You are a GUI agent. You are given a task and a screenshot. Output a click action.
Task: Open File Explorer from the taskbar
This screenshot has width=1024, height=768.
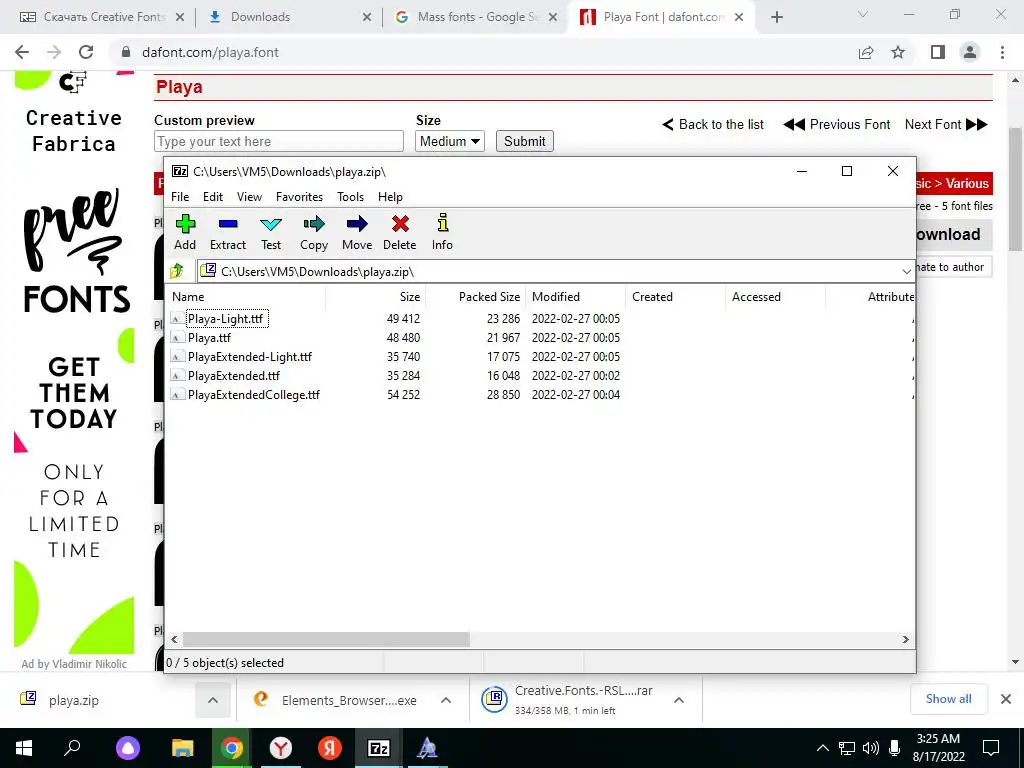click(183, 748)
